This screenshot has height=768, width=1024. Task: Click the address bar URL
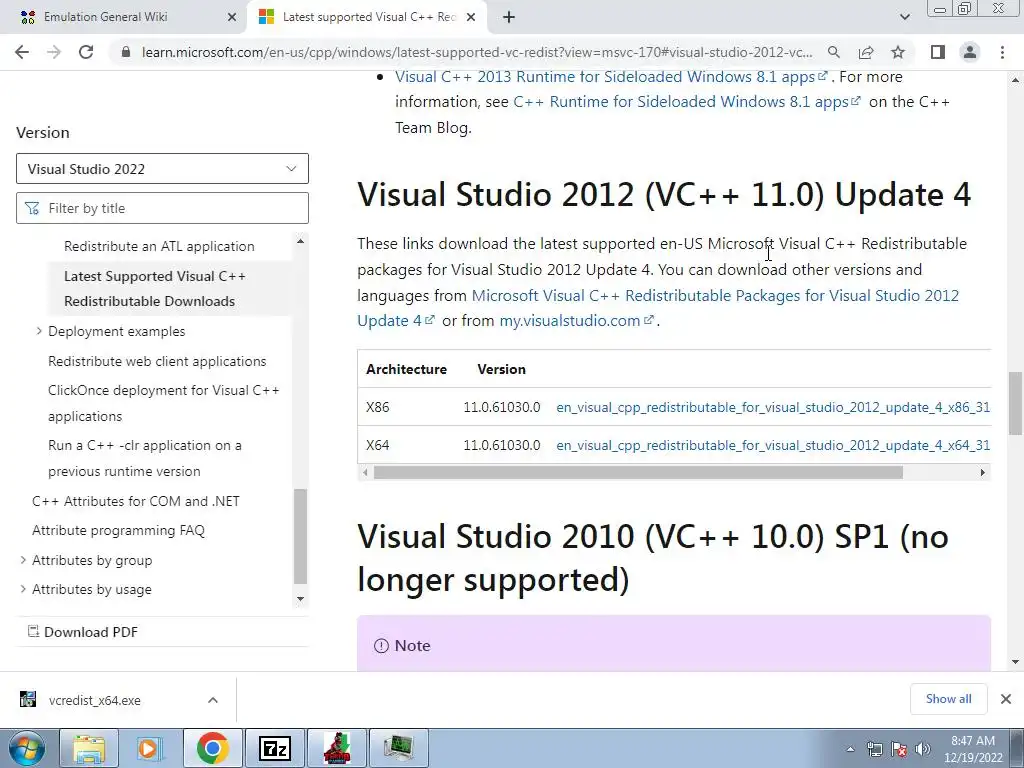point(477,52)
